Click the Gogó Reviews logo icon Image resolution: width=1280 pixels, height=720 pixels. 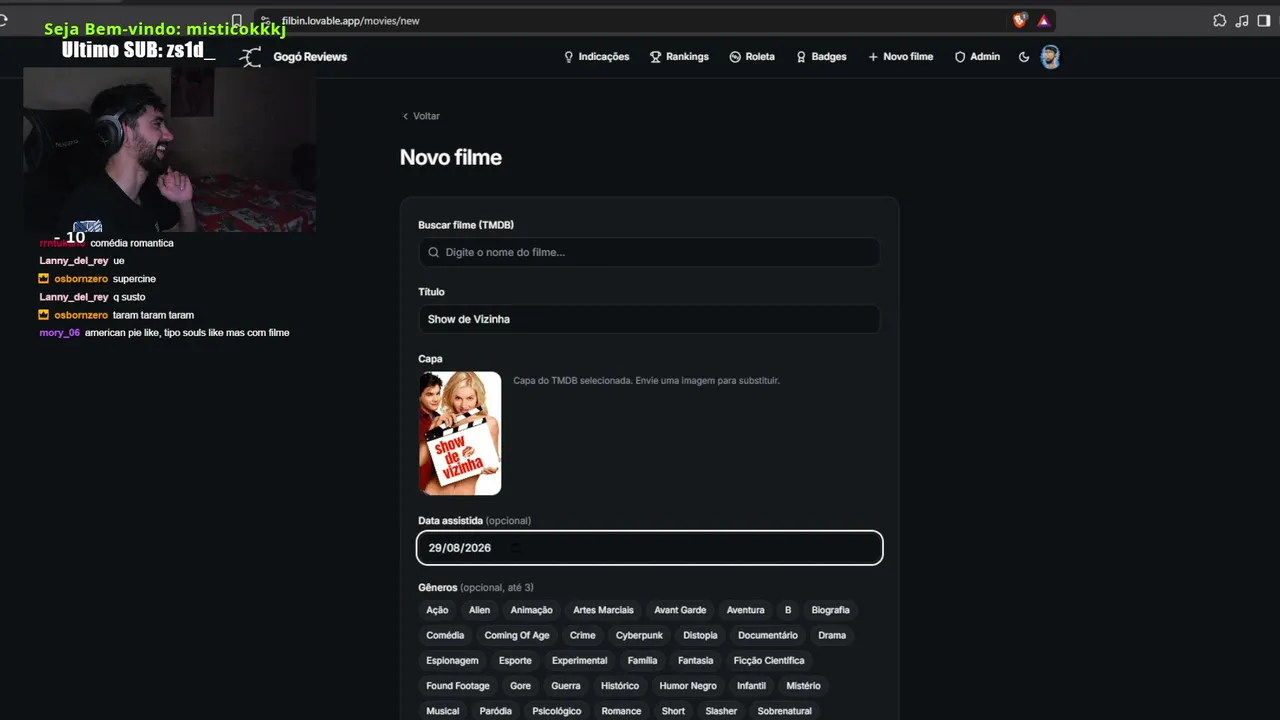[x=251, y=57]
